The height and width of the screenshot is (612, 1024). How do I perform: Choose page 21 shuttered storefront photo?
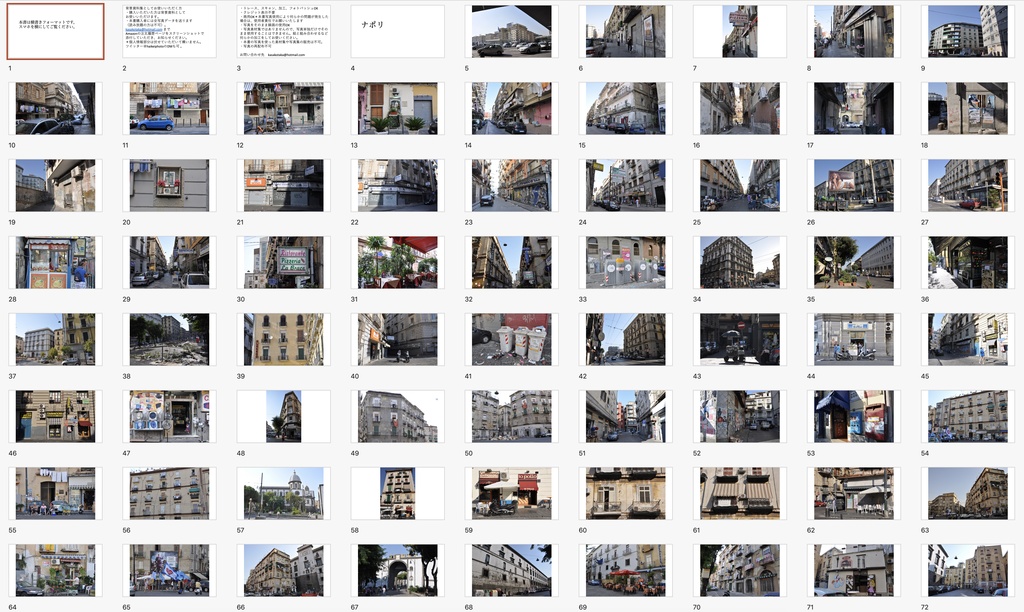(283, 185)
